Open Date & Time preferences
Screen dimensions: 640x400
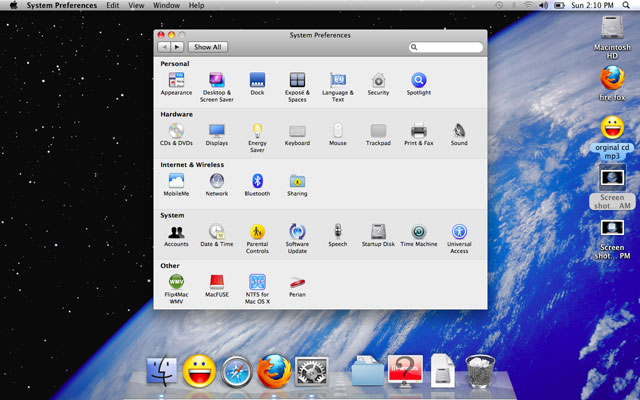click(217, 236)
